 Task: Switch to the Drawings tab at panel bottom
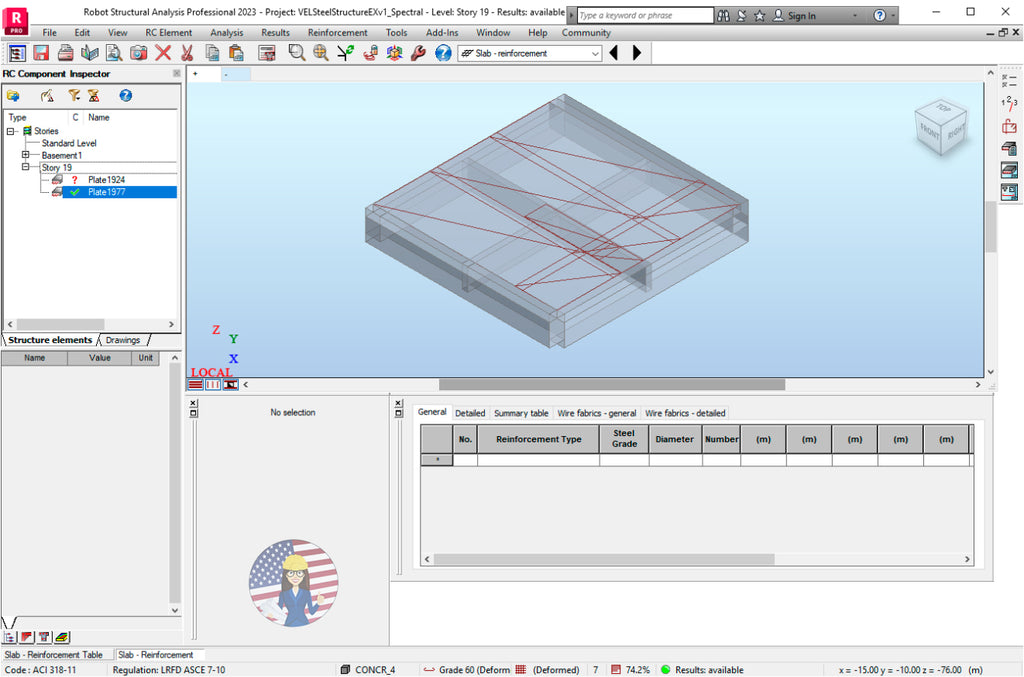click(123, 340)
